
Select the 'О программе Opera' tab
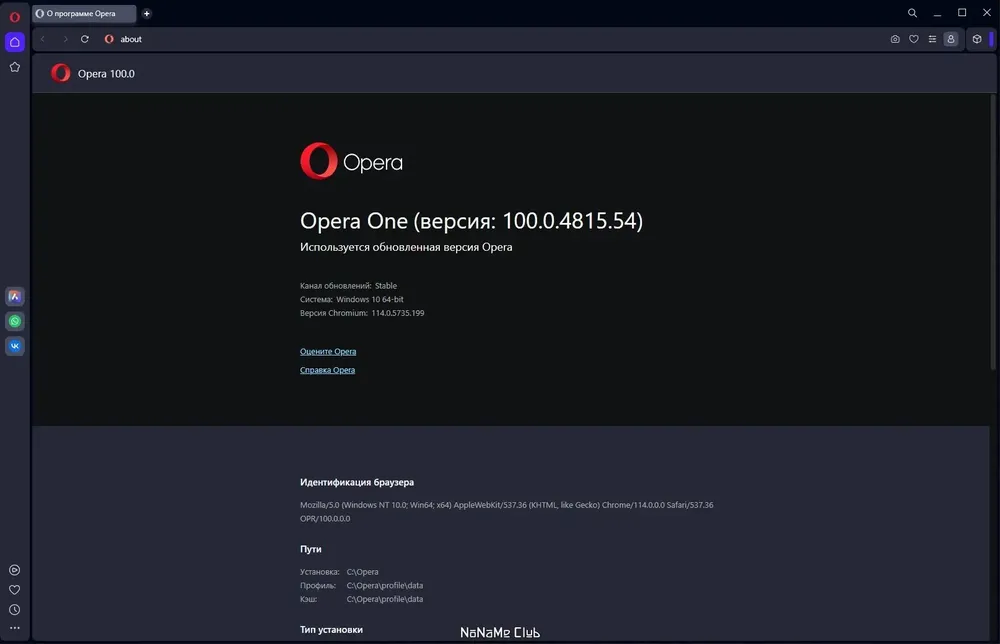click(x=84, y=13)
